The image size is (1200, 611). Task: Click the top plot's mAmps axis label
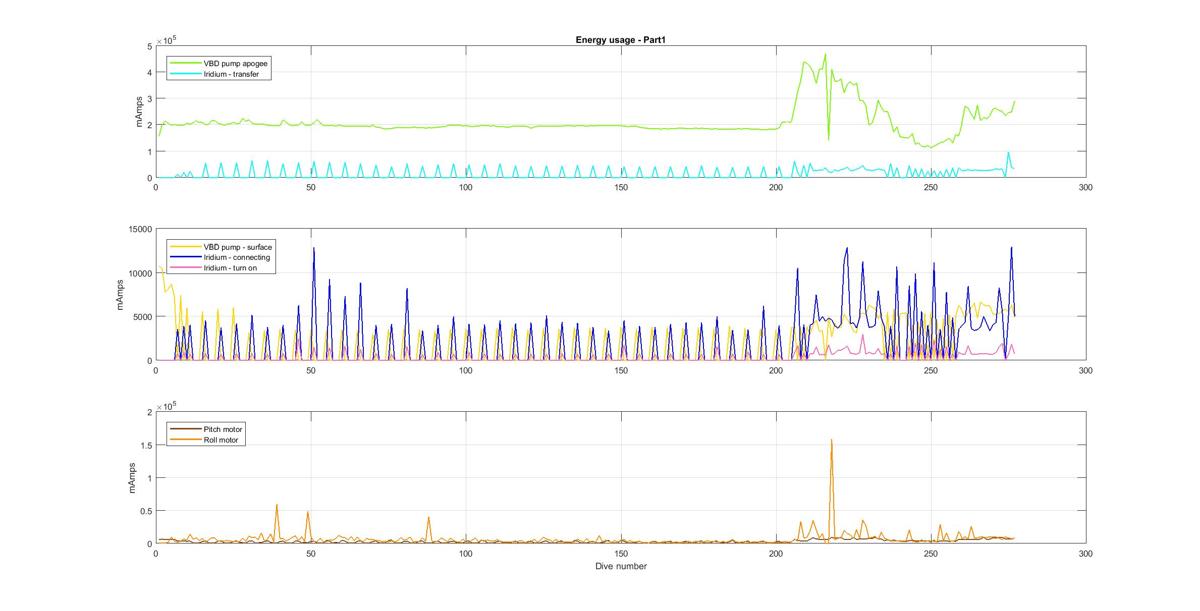tap(138, 112)
